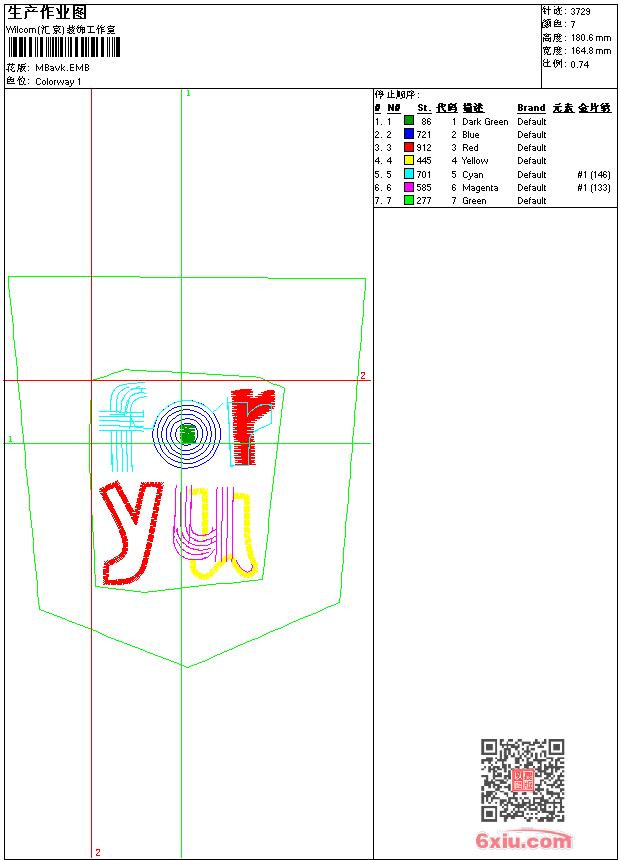Choose the bright Green swatch in row 7
Viewport: 620px width, 860px height.
[409, 200]
